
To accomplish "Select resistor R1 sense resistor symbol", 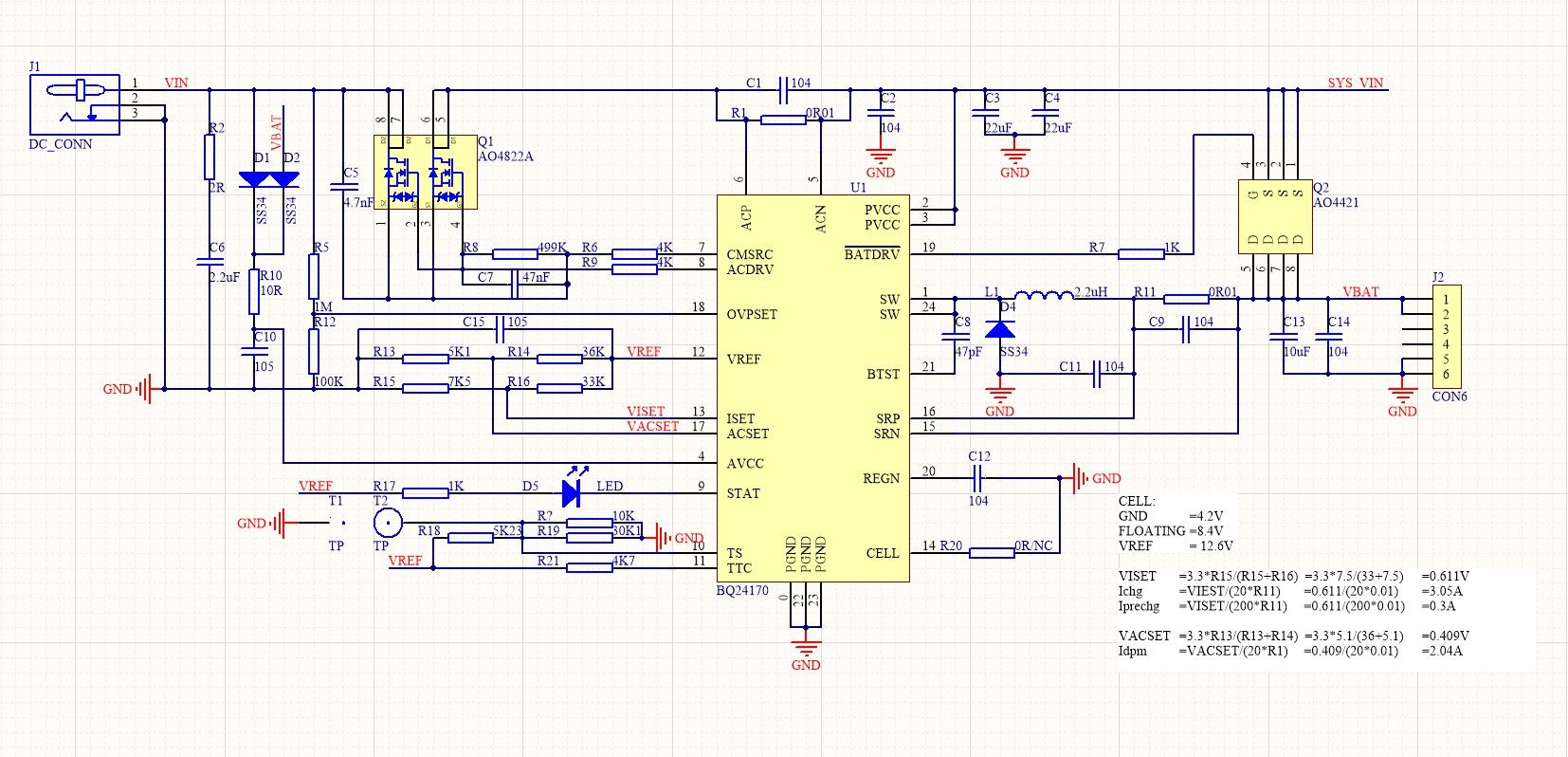I will click(784, 120).
